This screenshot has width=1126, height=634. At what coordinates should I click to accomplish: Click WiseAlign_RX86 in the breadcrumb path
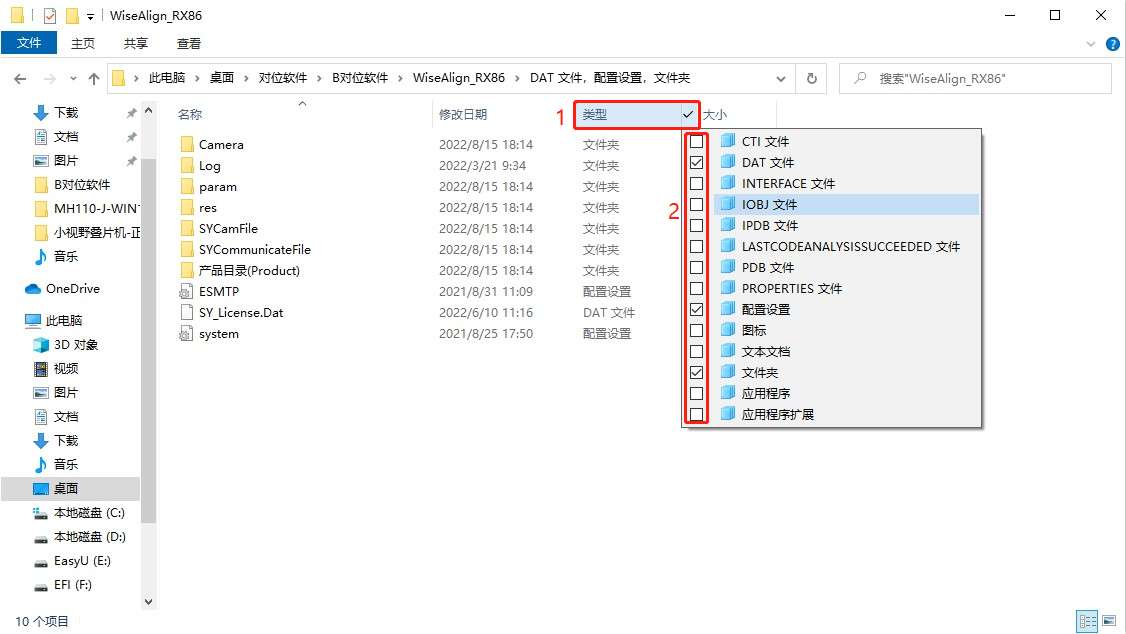[458, 78]
